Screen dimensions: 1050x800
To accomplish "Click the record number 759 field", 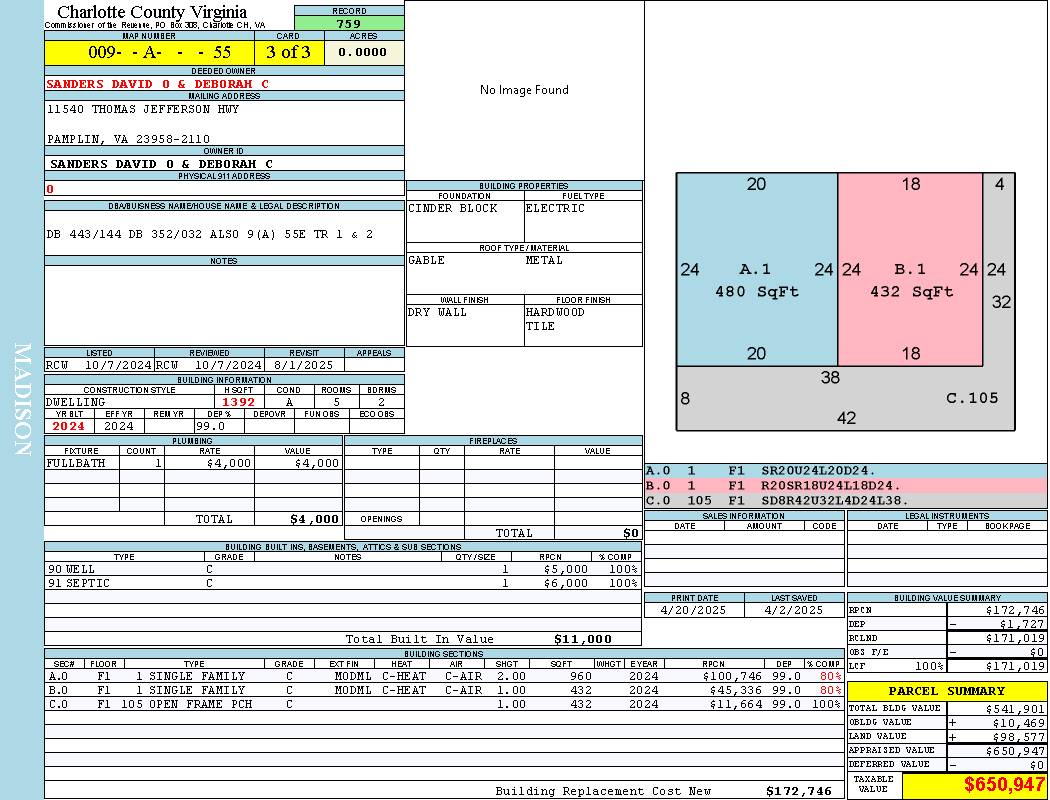I will pyautogui.click(x=349, y=23).
